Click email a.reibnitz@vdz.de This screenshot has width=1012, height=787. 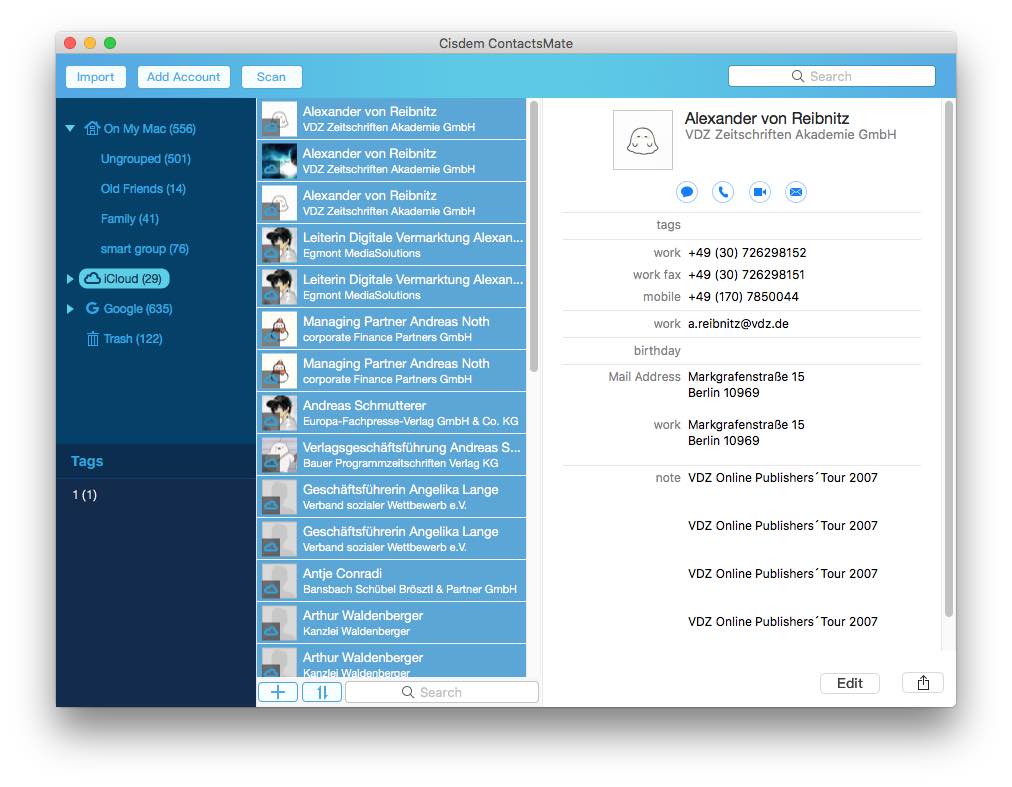click(x=738, y=323)
